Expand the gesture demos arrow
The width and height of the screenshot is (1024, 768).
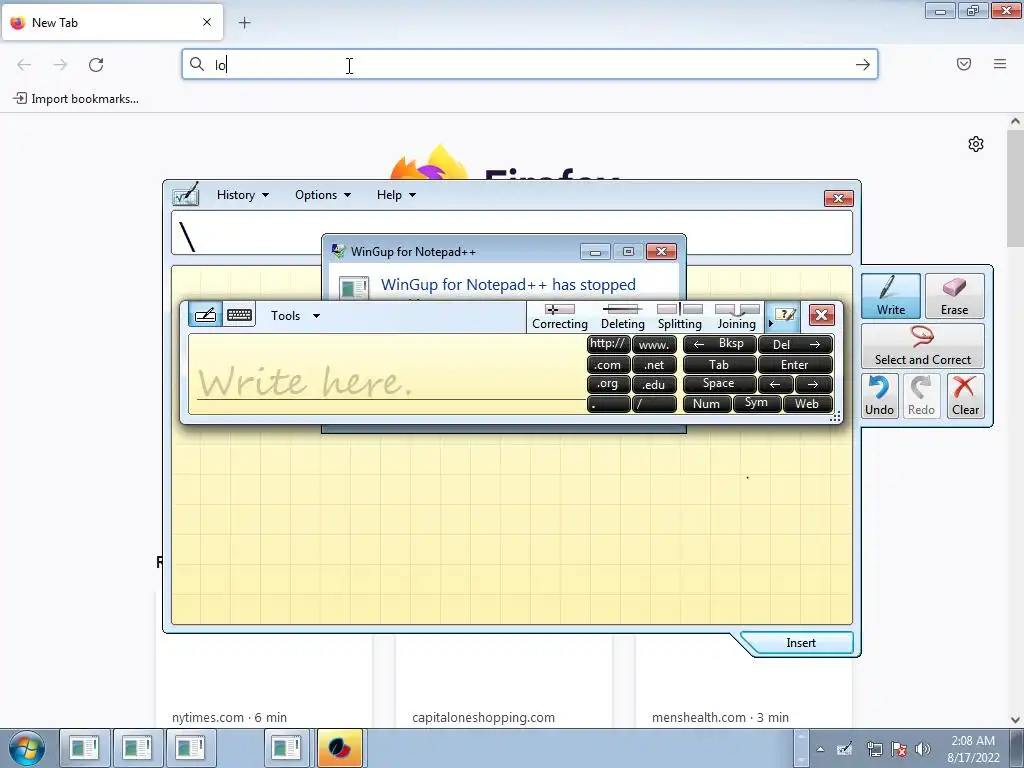click(770, 323)
